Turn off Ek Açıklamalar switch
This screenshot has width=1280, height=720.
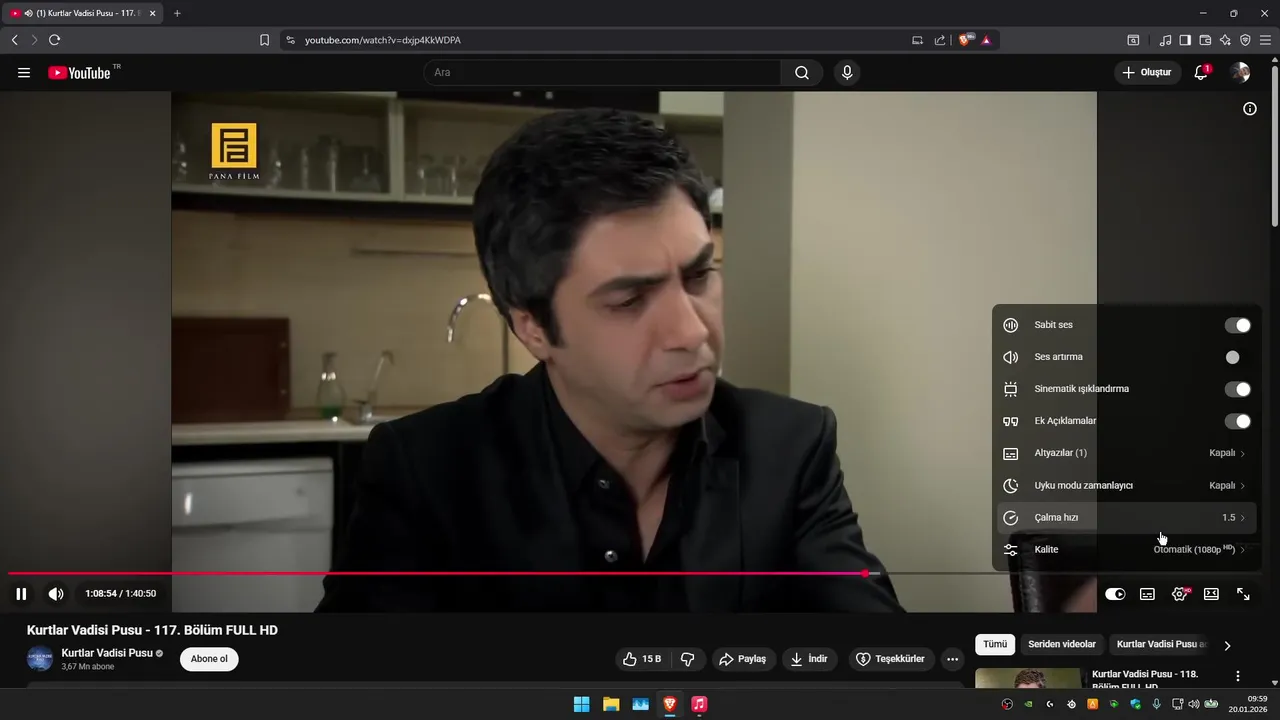click(x=1238, y=421)
